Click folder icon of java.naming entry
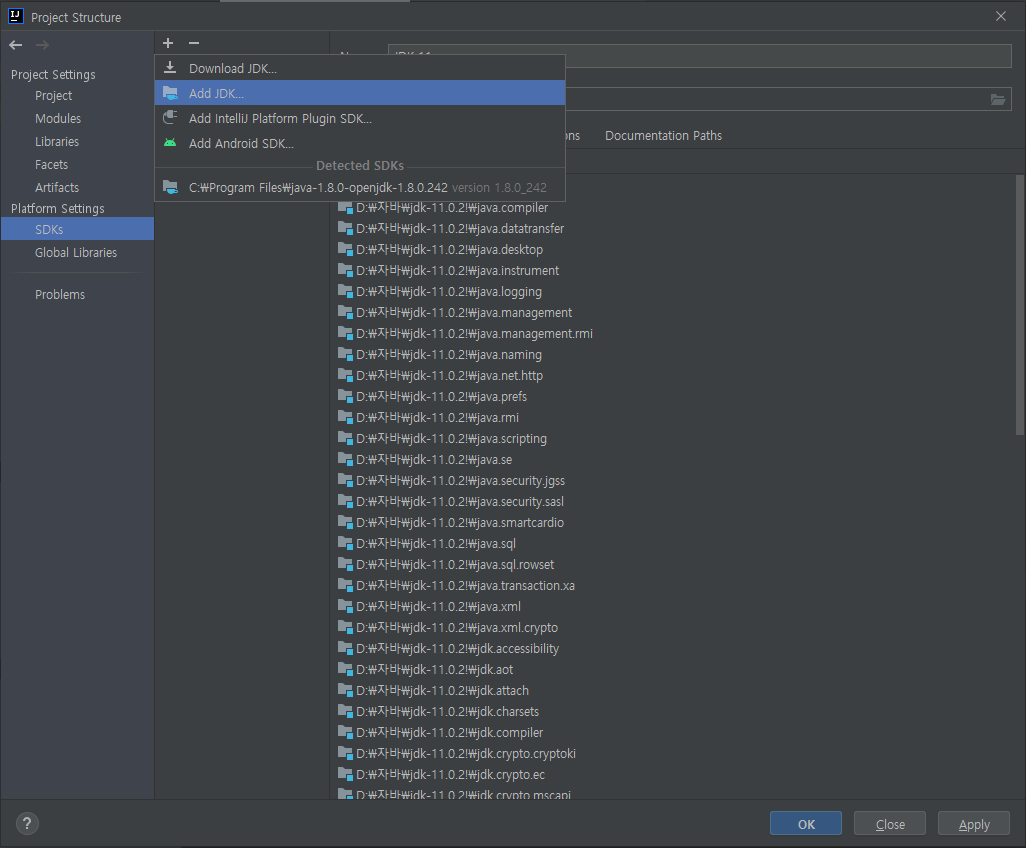 click(x=345, y=355)
